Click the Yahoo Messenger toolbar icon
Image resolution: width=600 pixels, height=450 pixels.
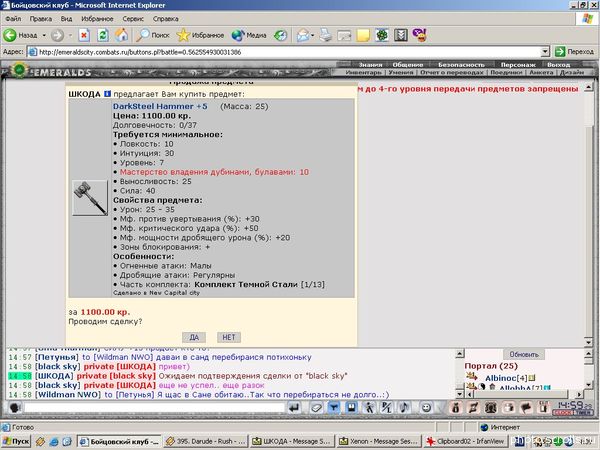point(419,35)
